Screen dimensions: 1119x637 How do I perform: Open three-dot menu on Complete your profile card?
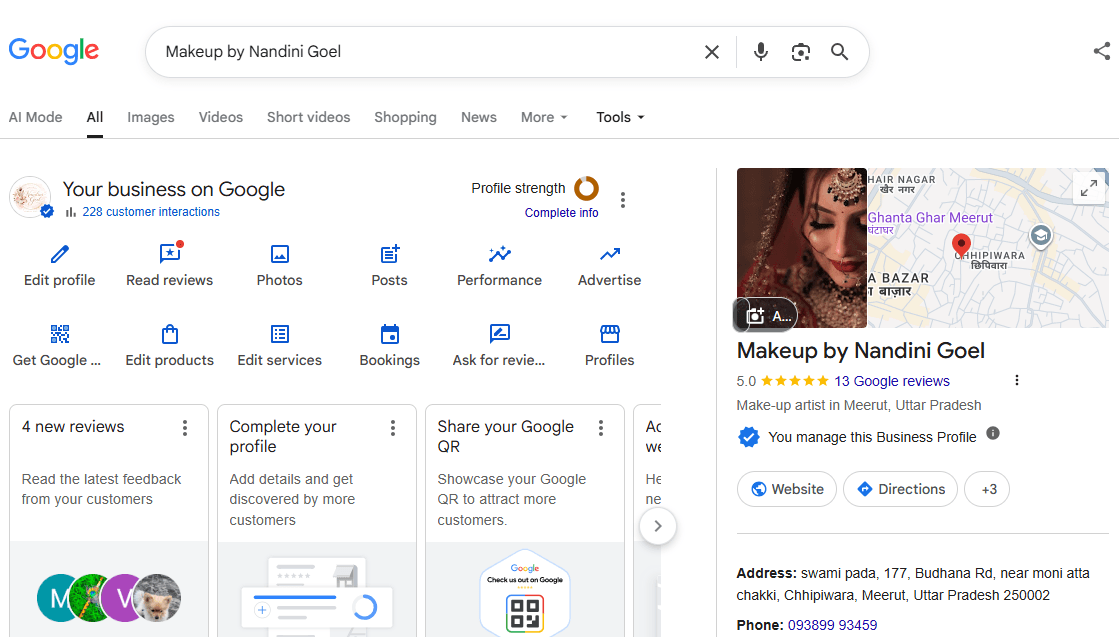coord(393,428)
